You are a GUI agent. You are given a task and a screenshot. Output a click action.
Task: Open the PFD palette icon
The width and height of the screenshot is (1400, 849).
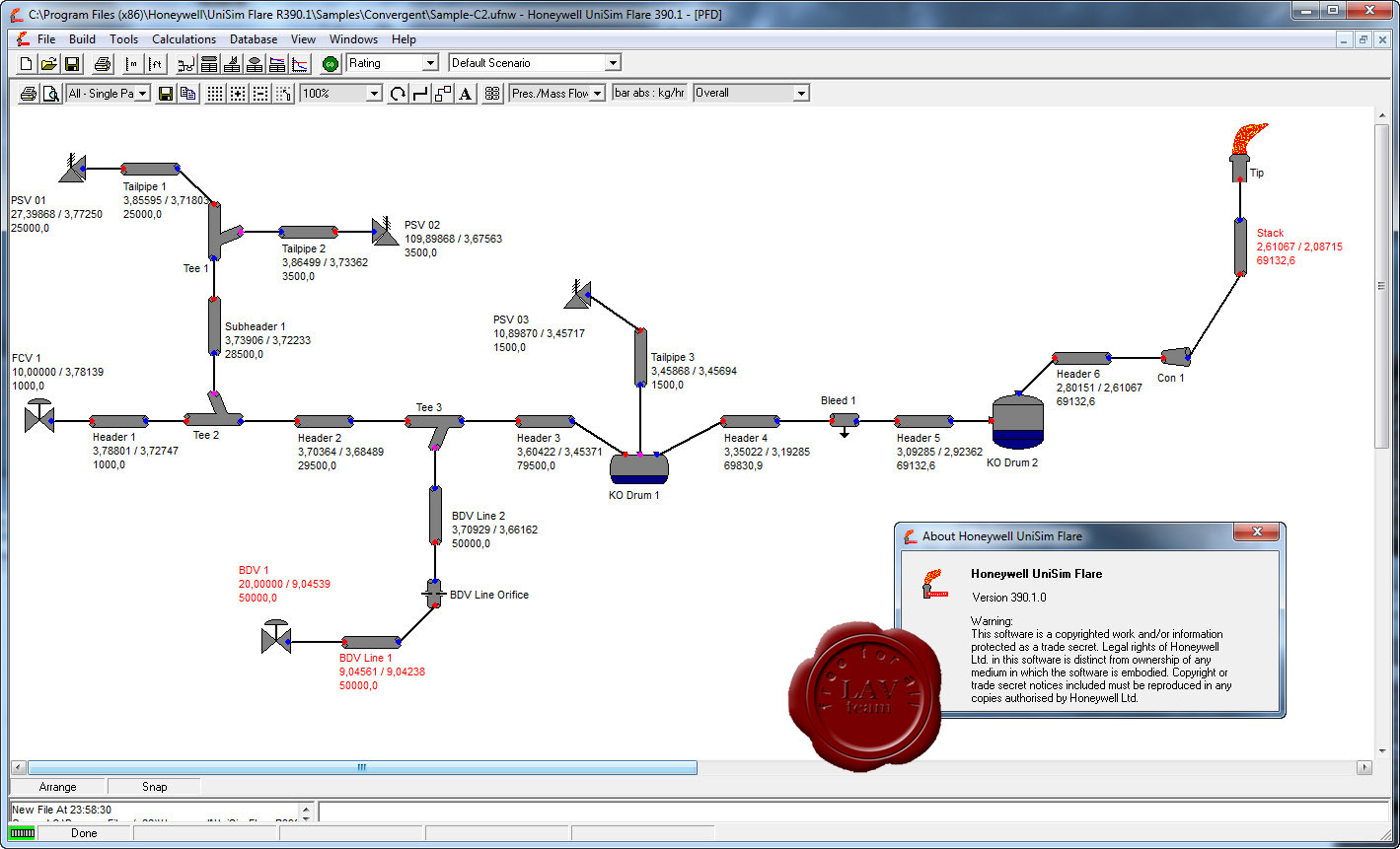[492, 94]
